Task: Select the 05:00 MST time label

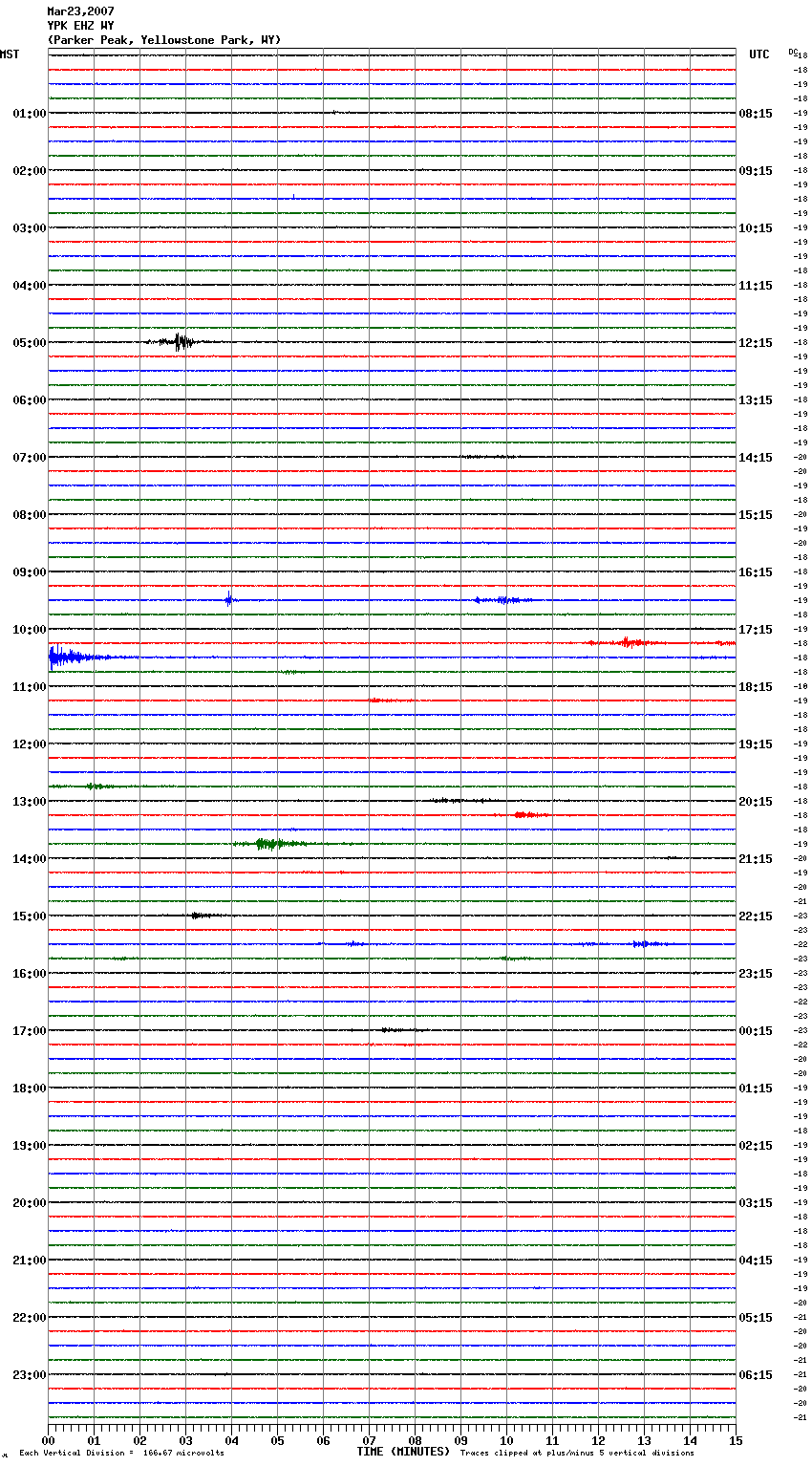Action: (x=30, y=343)
